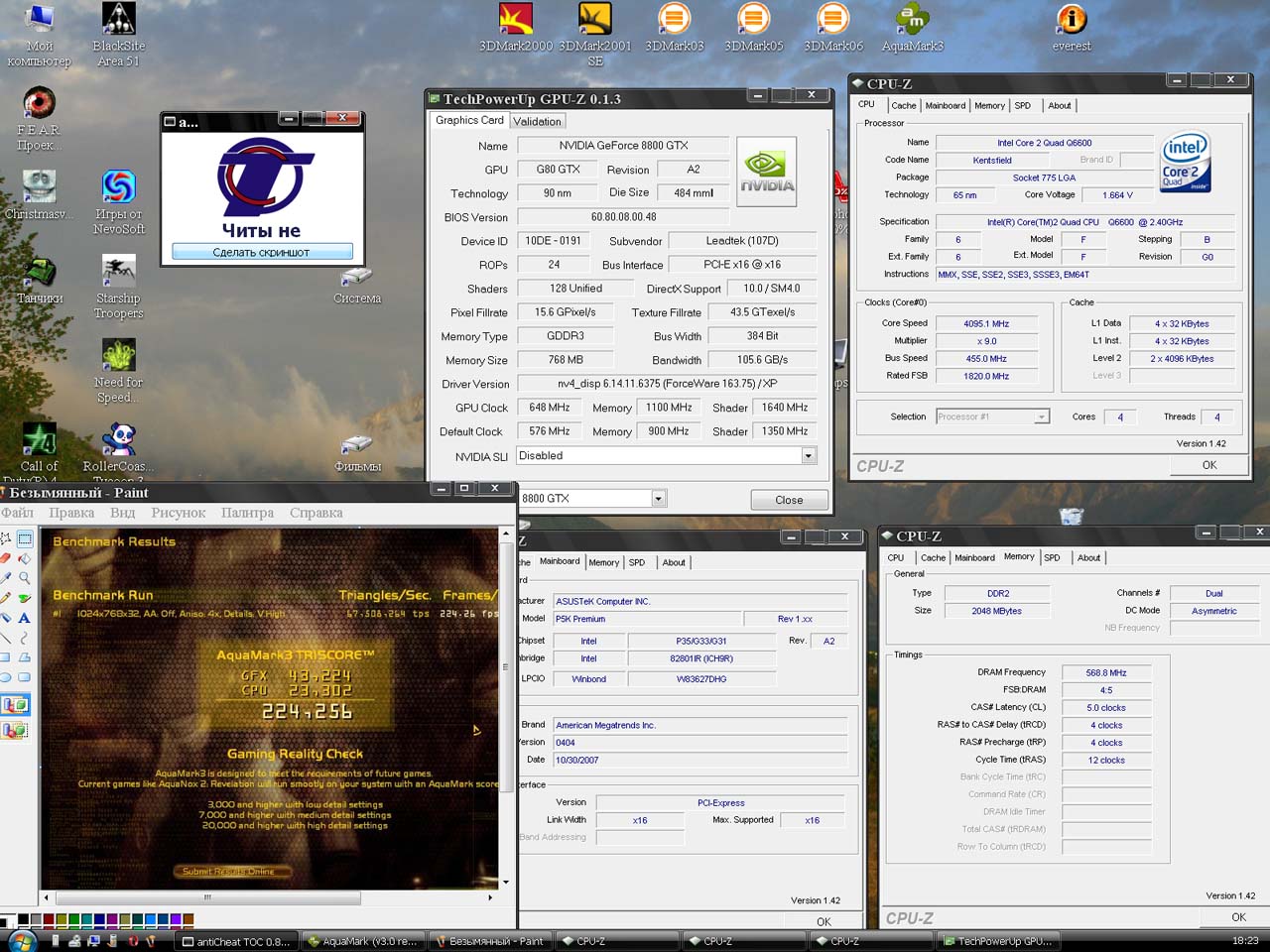Click the GPU name field NVIDIA GeForce 8800 GTX

[x=623, y=146]
